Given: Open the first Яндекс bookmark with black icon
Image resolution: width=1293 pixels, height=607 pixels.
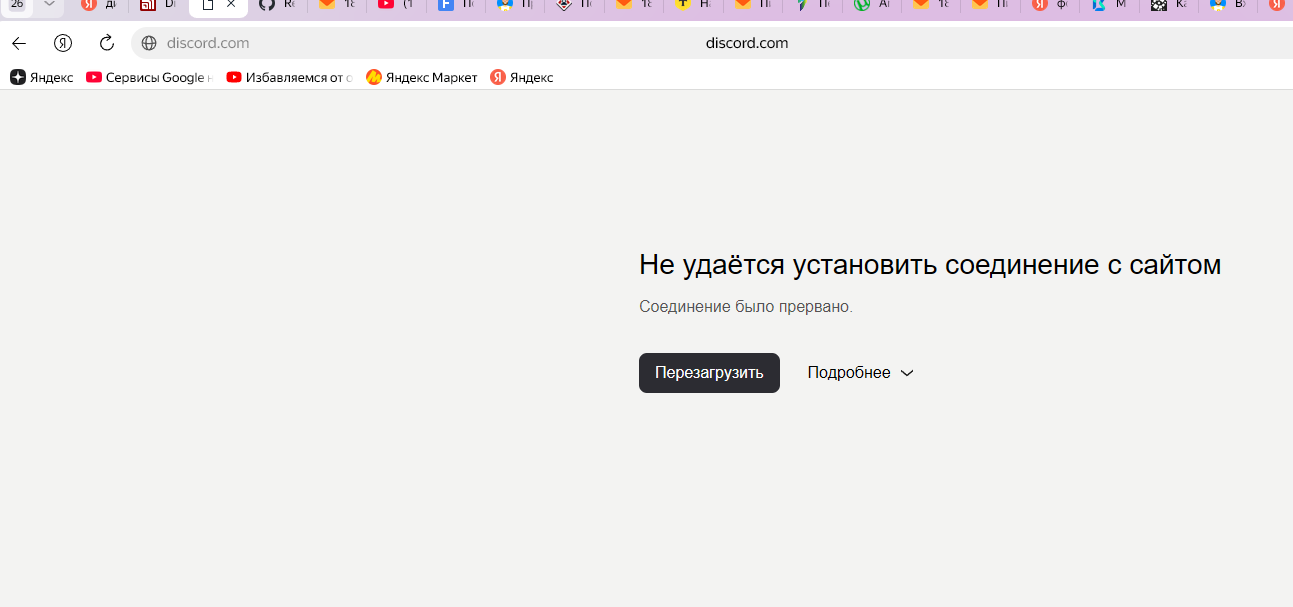Looking at the screenshot, I should (x=42, y=77).
